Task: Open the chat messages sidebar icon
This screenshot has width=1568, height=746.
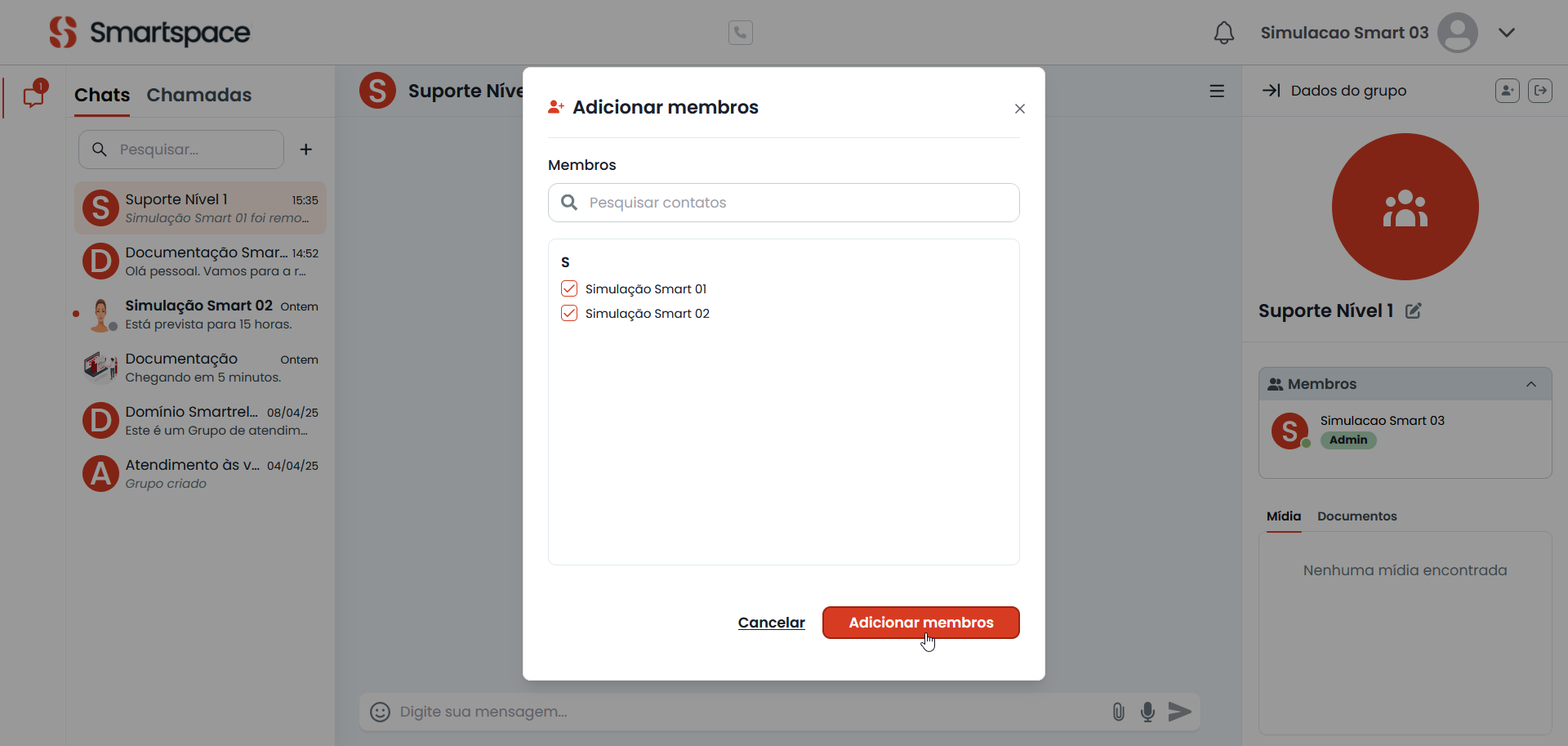Action: click(33, 96)
